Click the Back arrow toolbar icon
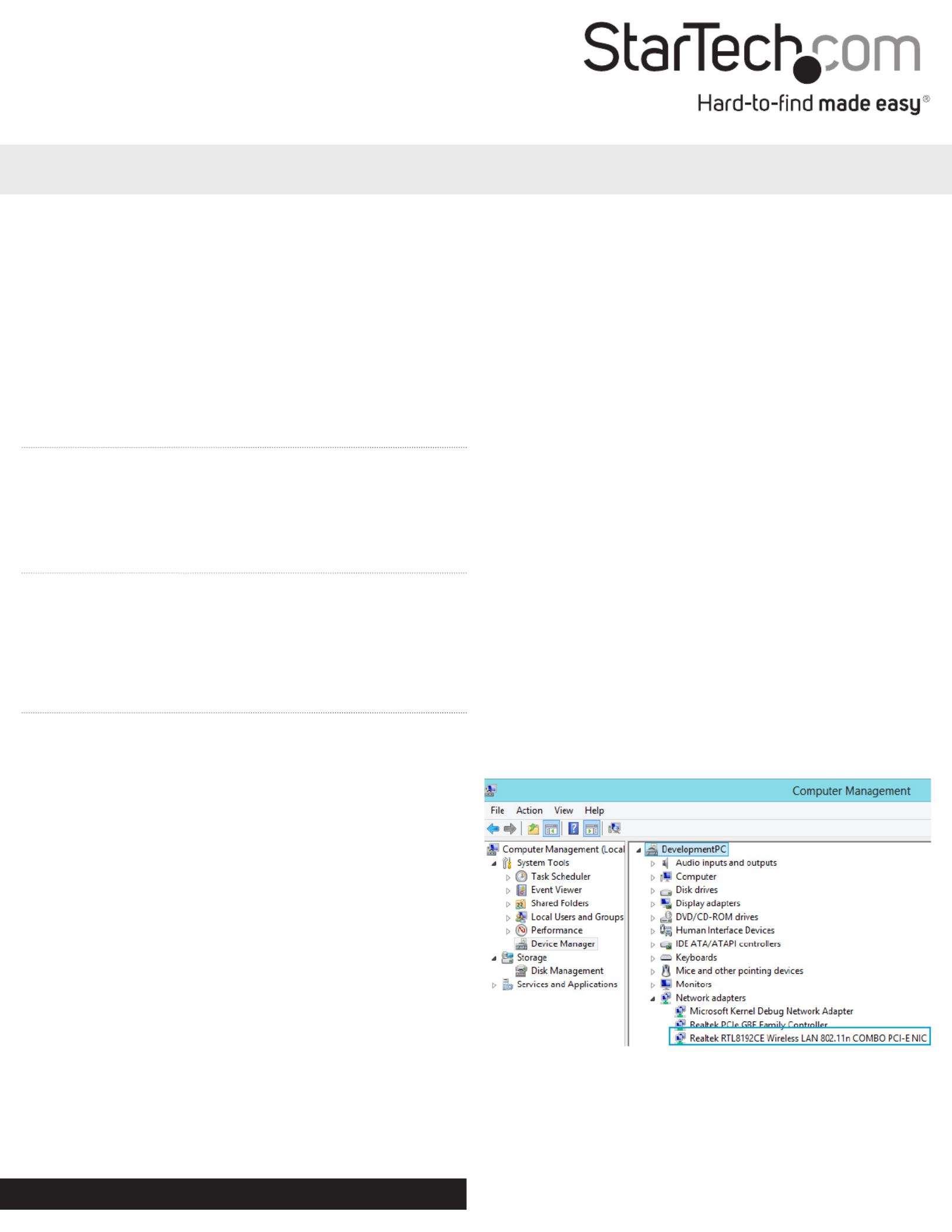 492,828
